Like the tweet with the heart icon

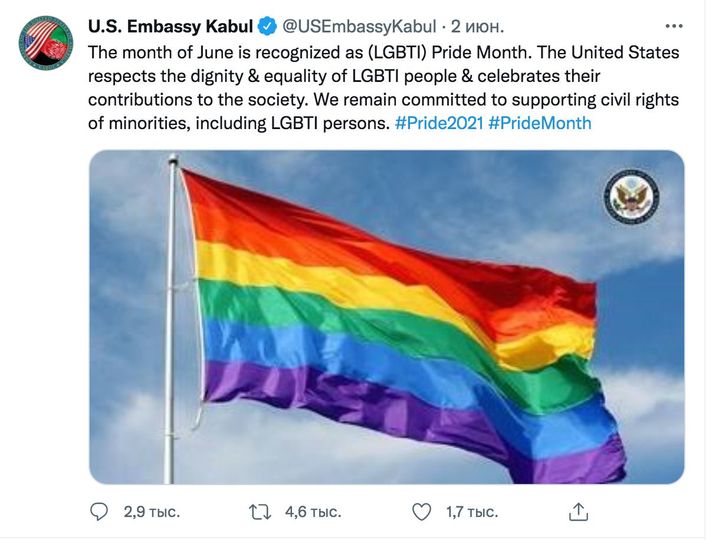click(421, 511)
